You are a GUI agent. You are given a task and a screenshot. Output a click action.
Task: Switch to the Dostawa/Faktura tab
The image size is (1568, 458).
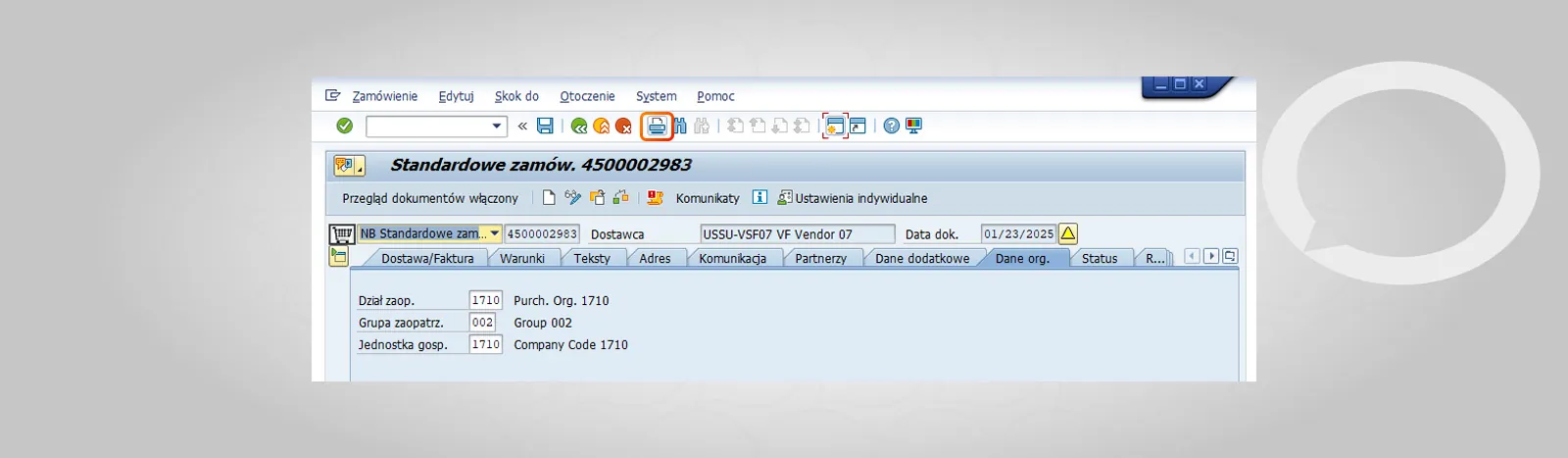tap(427, 258)
